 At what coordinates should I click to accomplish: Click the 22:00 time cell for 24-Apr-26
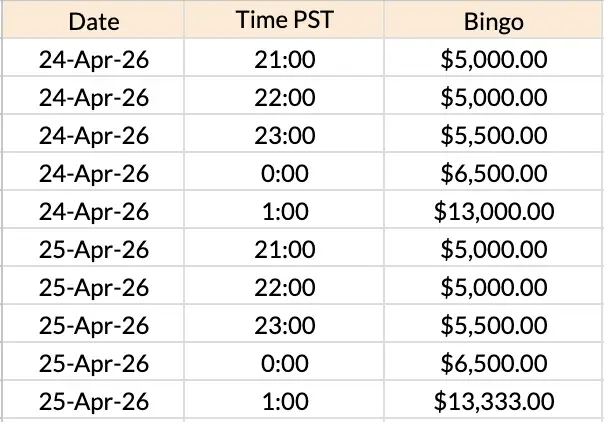coord(286,98)
